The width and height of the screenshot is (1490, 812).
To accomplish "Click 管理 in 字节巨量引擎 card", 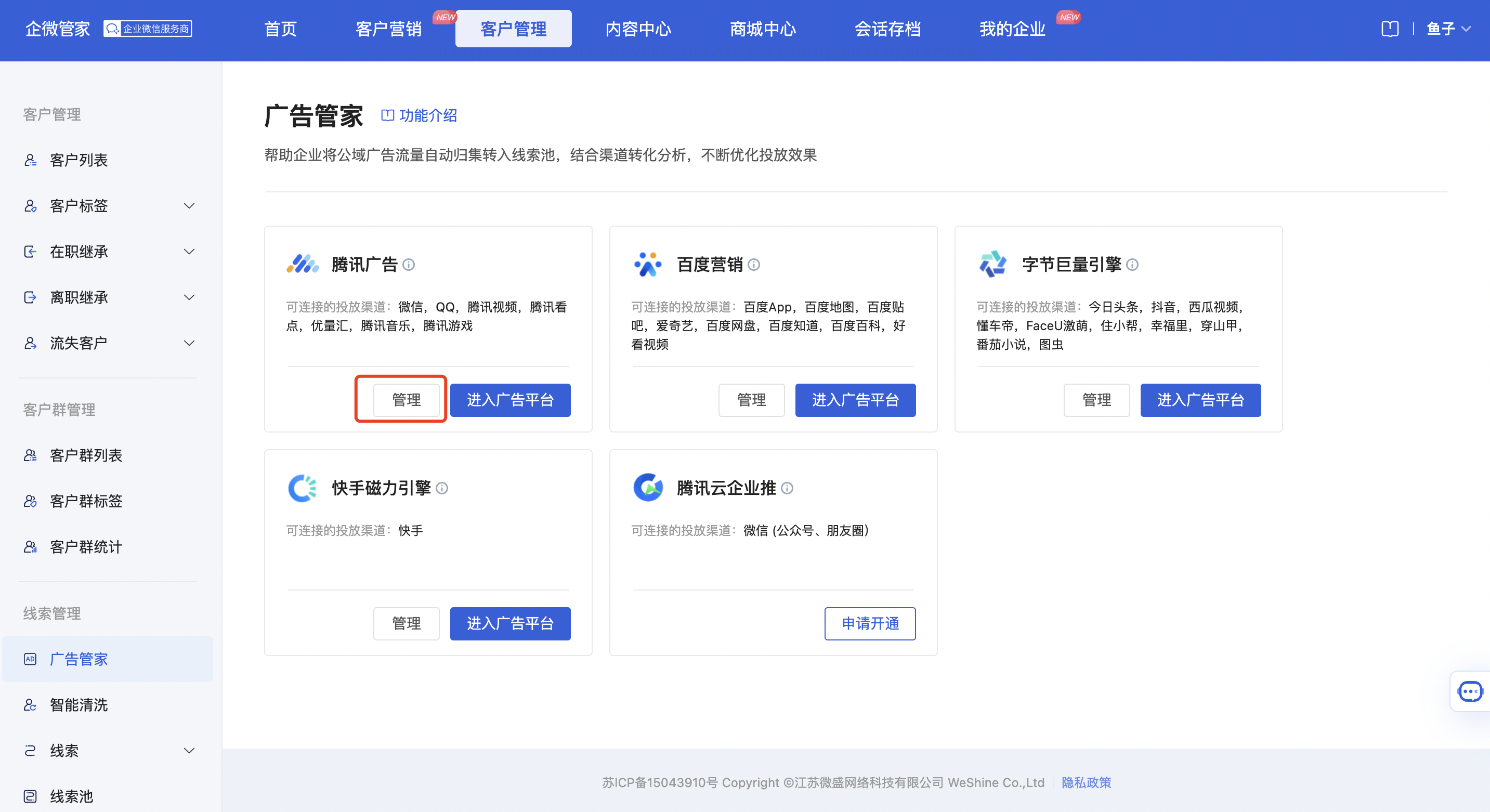I will pyautogui.click(x=1096, y=400).
